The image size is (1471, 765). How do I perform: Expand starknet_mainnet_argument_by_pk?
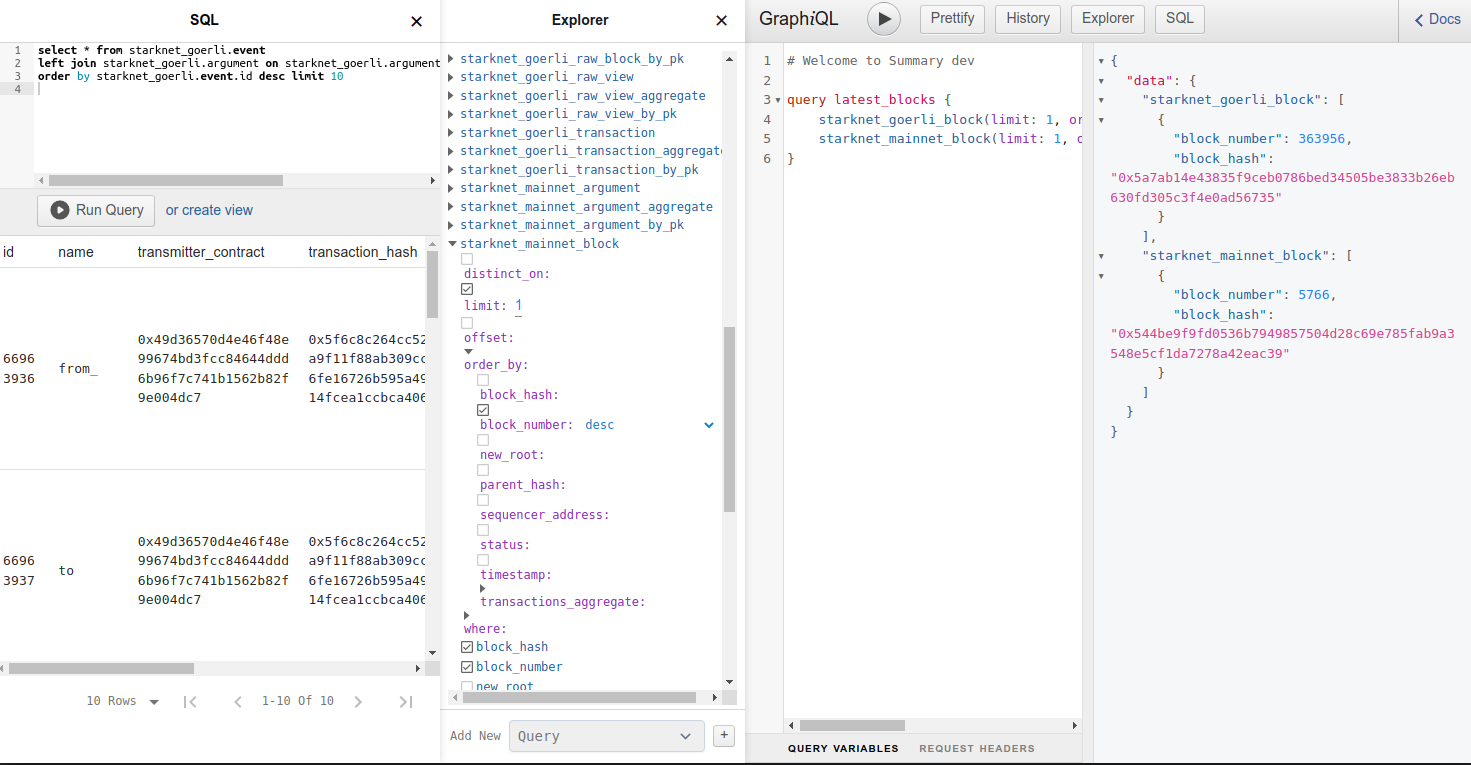pos(452,225)
